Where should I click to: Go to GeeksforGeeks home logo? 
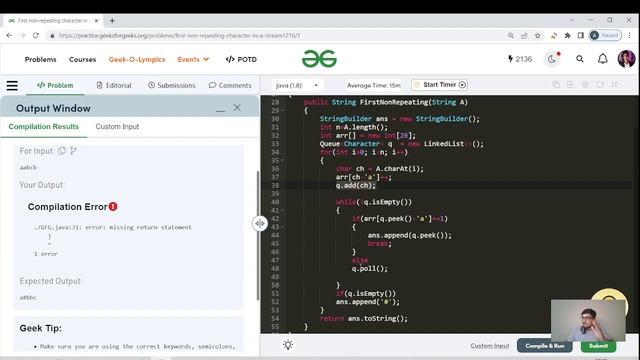coord(319,59)
